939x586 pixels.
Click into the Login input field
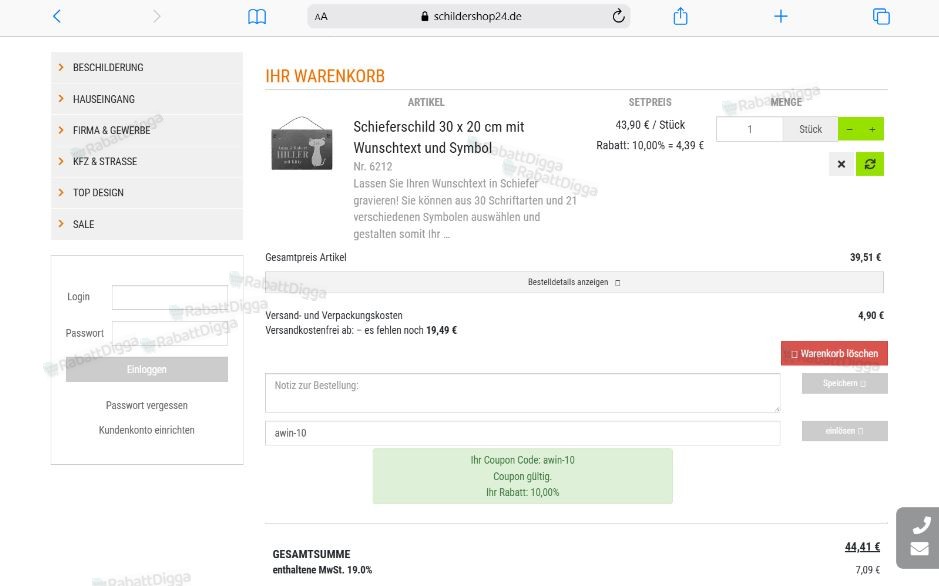[x=169, y=297]
